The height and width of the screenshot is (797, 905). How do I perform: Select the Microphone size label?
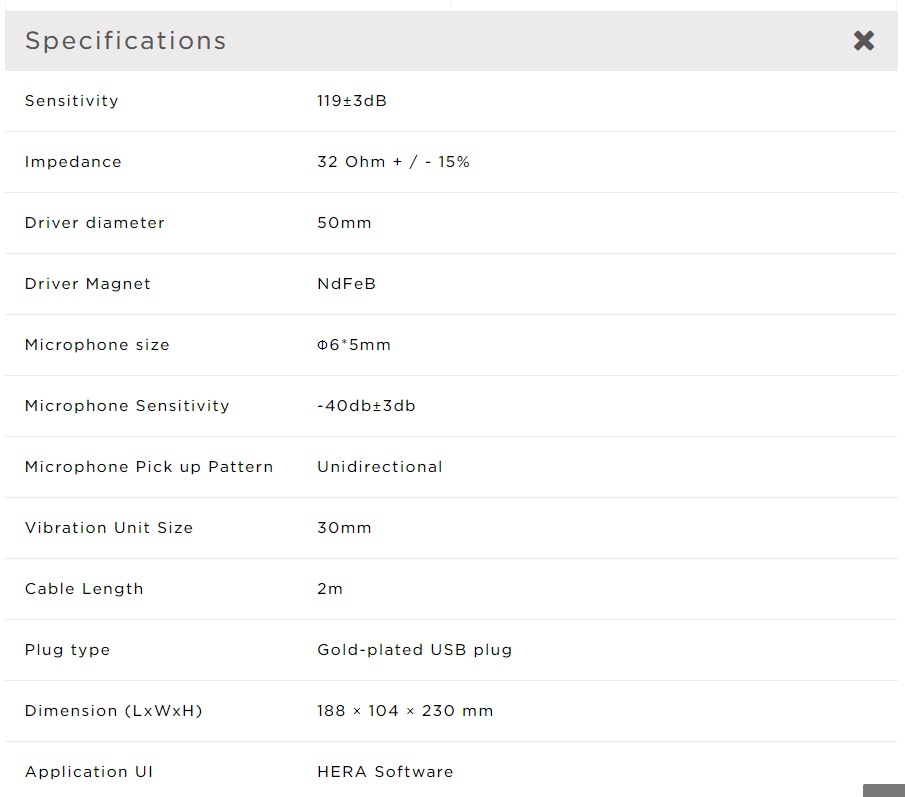[x=97, y=345]
